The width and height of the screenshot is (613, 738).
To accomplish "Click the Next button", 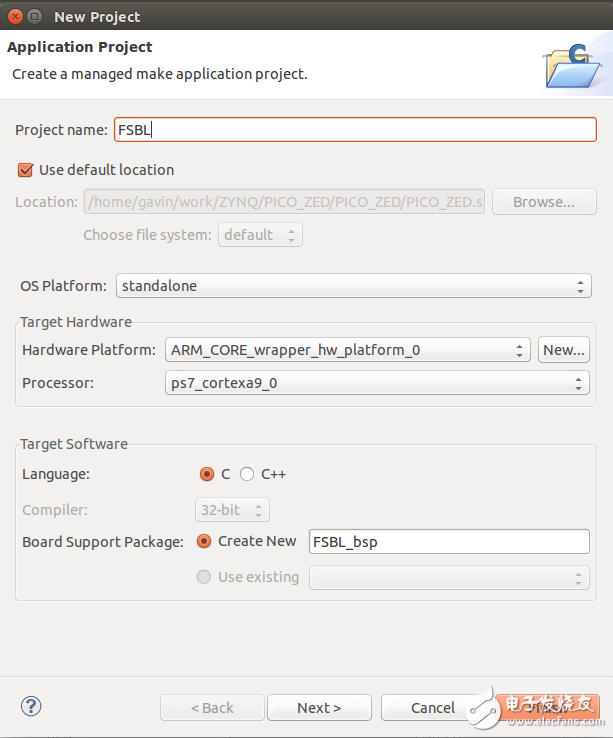I will pos(319,708).
